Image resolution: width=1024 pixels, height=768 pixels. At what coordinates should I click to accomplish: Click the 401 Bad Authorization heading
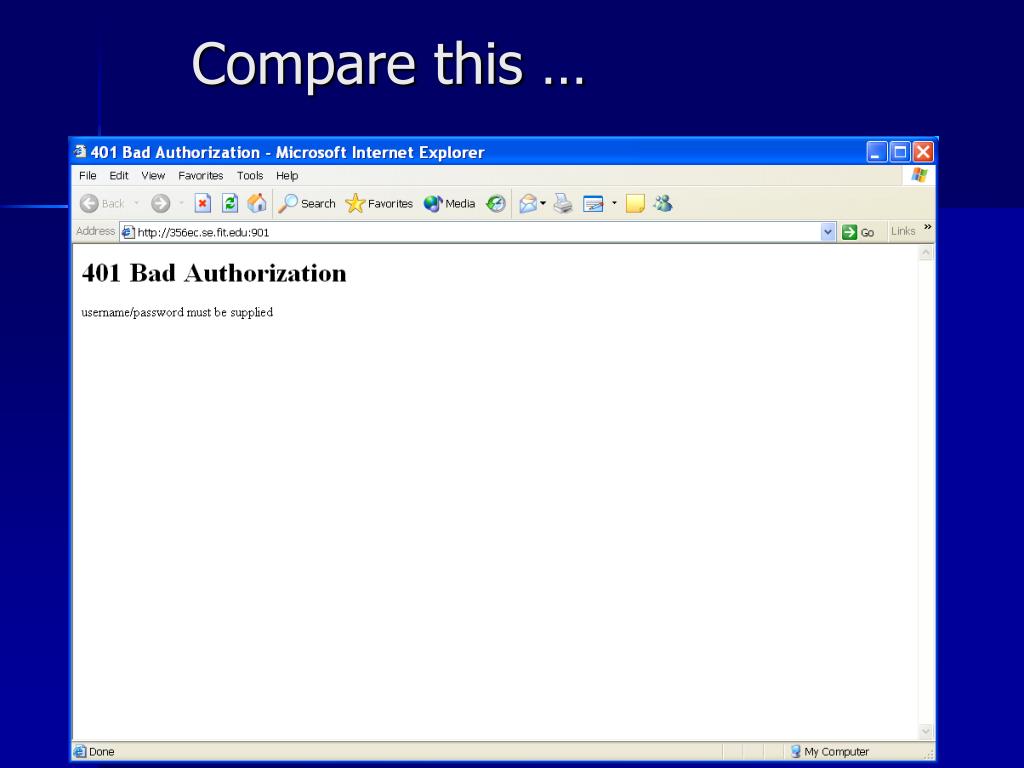[x=214, y=273]
